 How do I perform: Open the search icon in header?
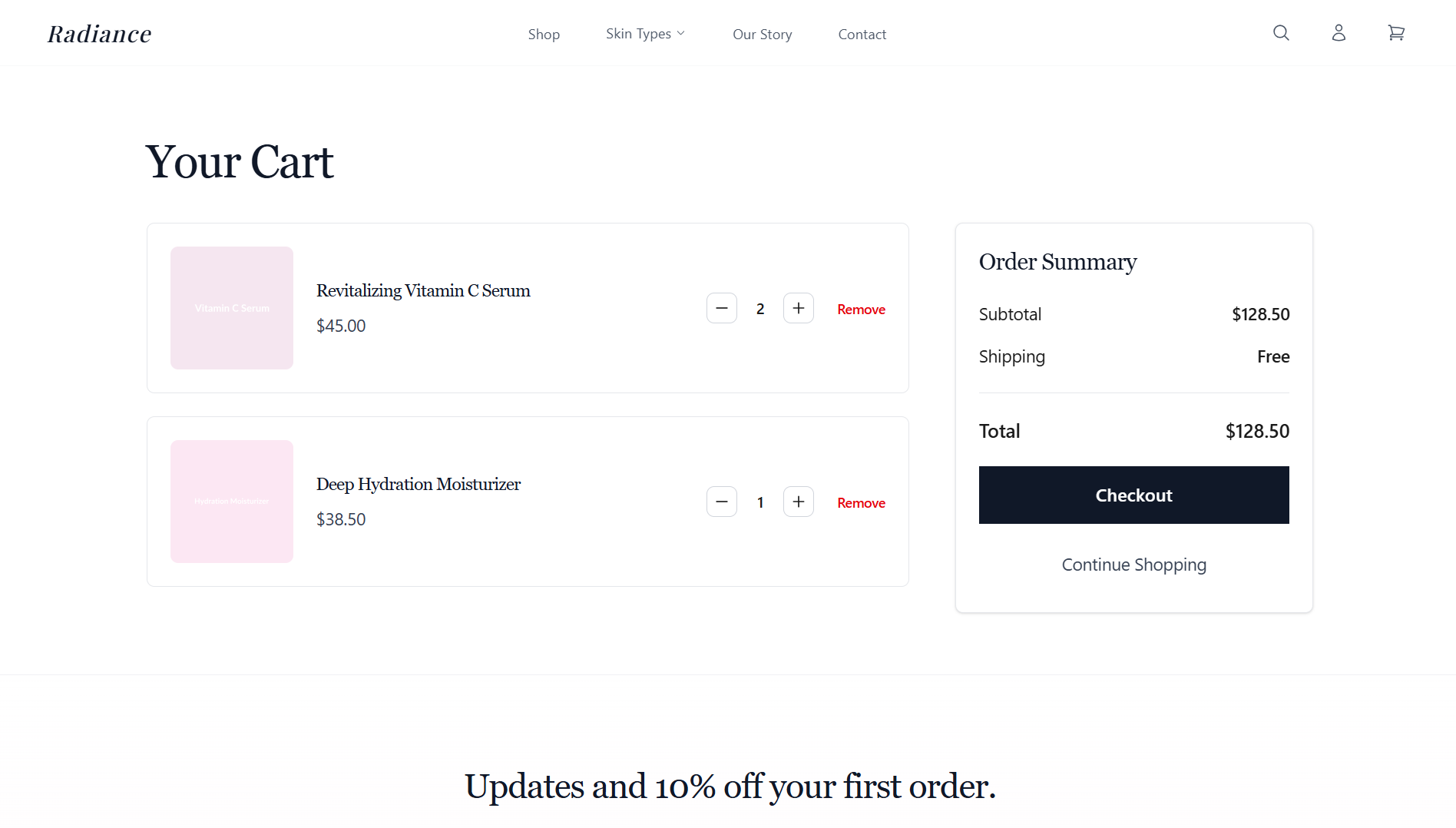[x=1281, y=33]
